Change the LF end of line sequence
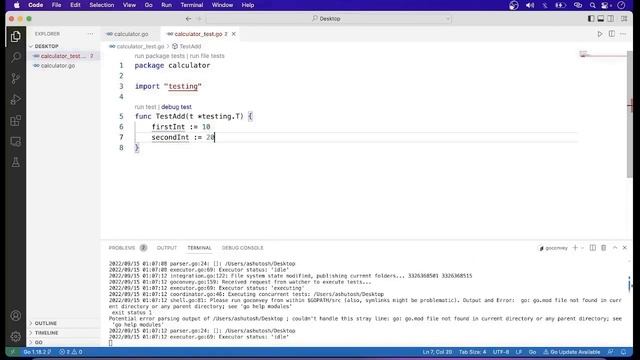Screen dimensions: 640x360 (519, 352)
